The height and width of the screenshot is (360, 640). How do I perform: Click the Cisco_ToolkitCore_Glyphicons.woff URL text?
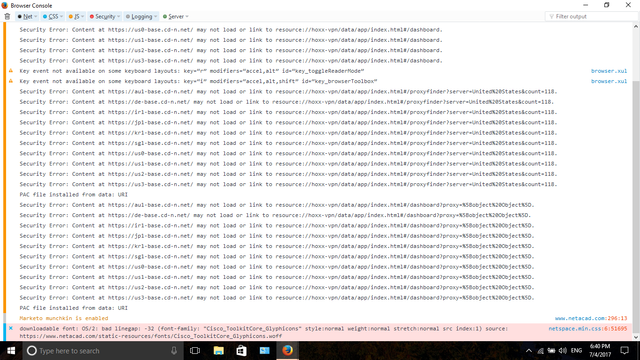(x=151, y=336)
